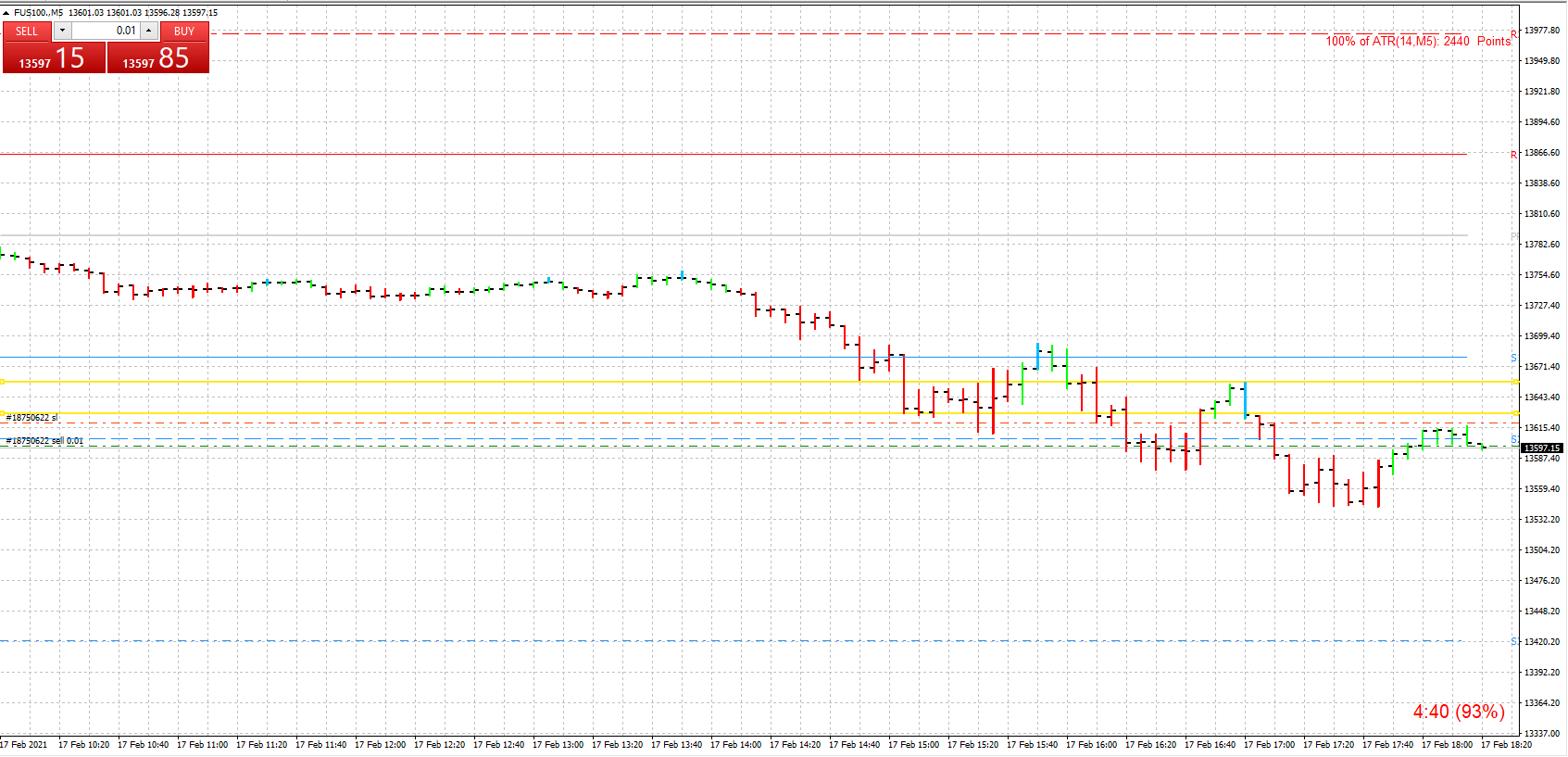
Task: Click the 0.01 volume input field
Action: pos(106,31)
